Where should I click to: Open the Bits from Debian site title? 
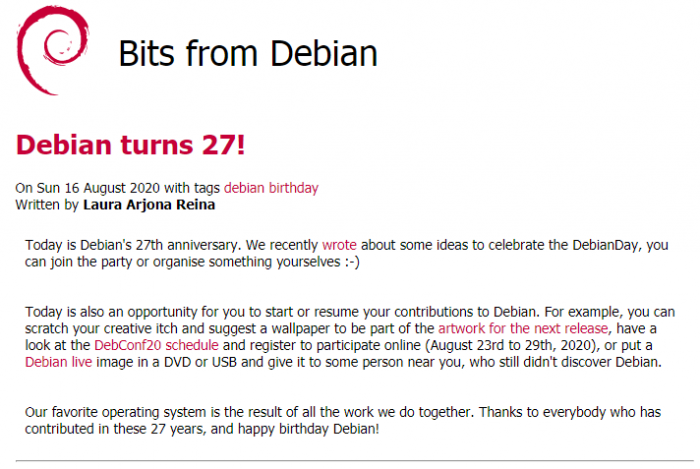click(247, 53)
